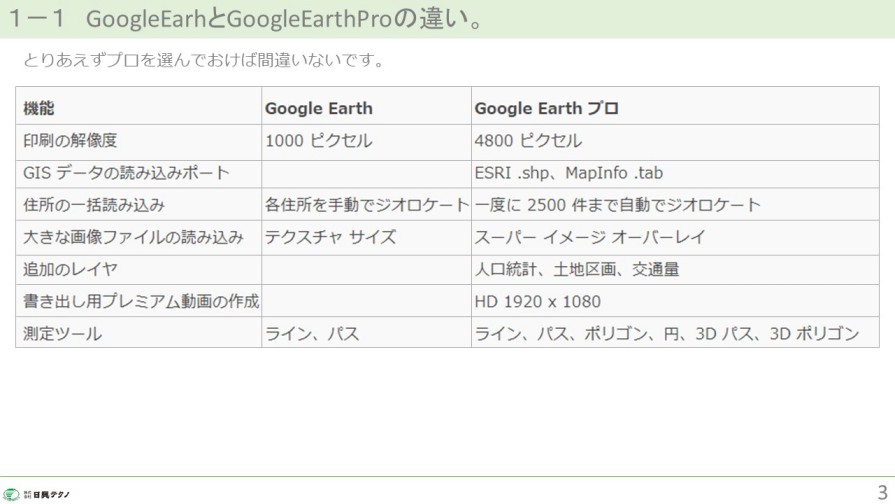Click the 1000 ピクセル cell

click(x=318, y=141)
